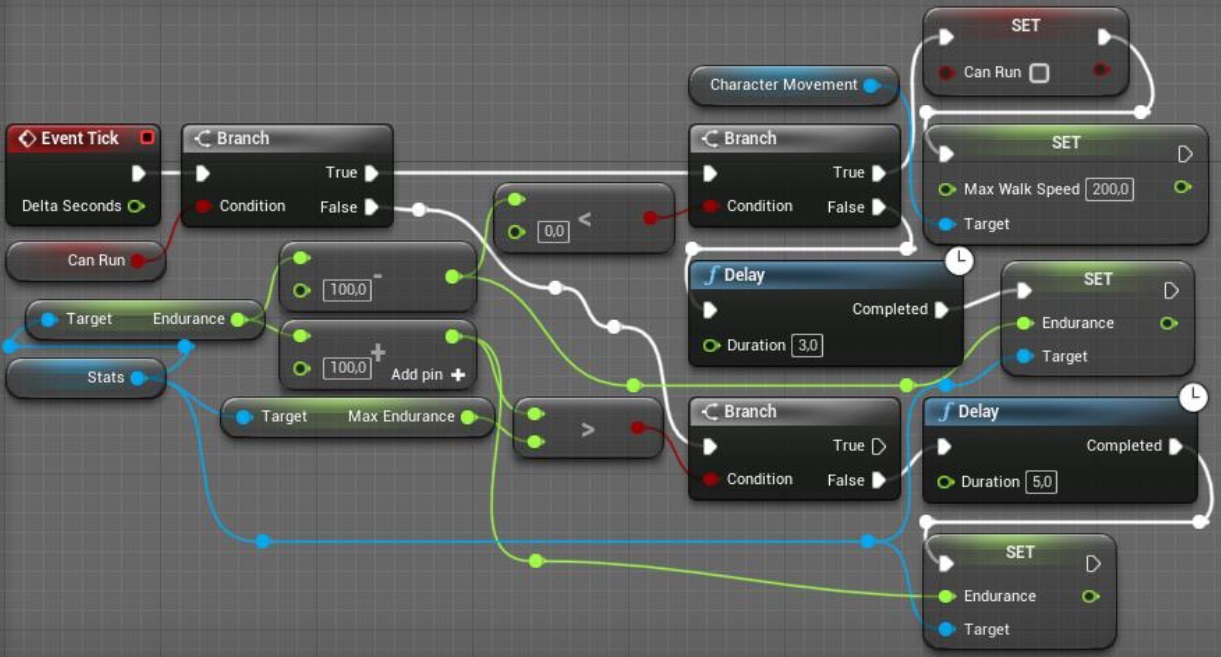Click the first Branch node's False pin
1221x657 pixels.
pyautogui.click(x=372, y=207)
